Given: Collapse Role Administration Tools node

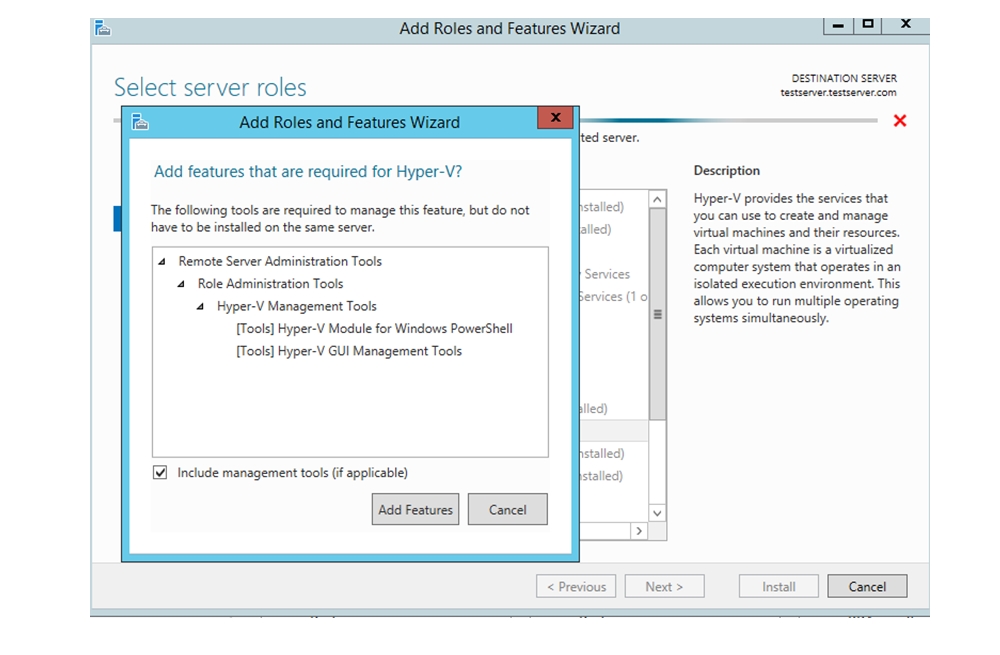Looking at the screenshot, I should point(181,284).
